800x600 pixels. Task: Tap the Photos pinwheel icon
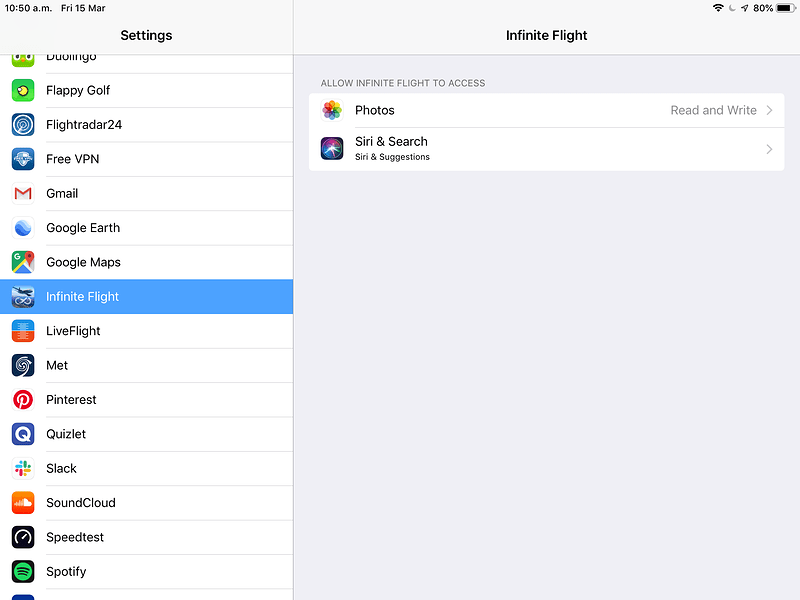tap(332, 110)
